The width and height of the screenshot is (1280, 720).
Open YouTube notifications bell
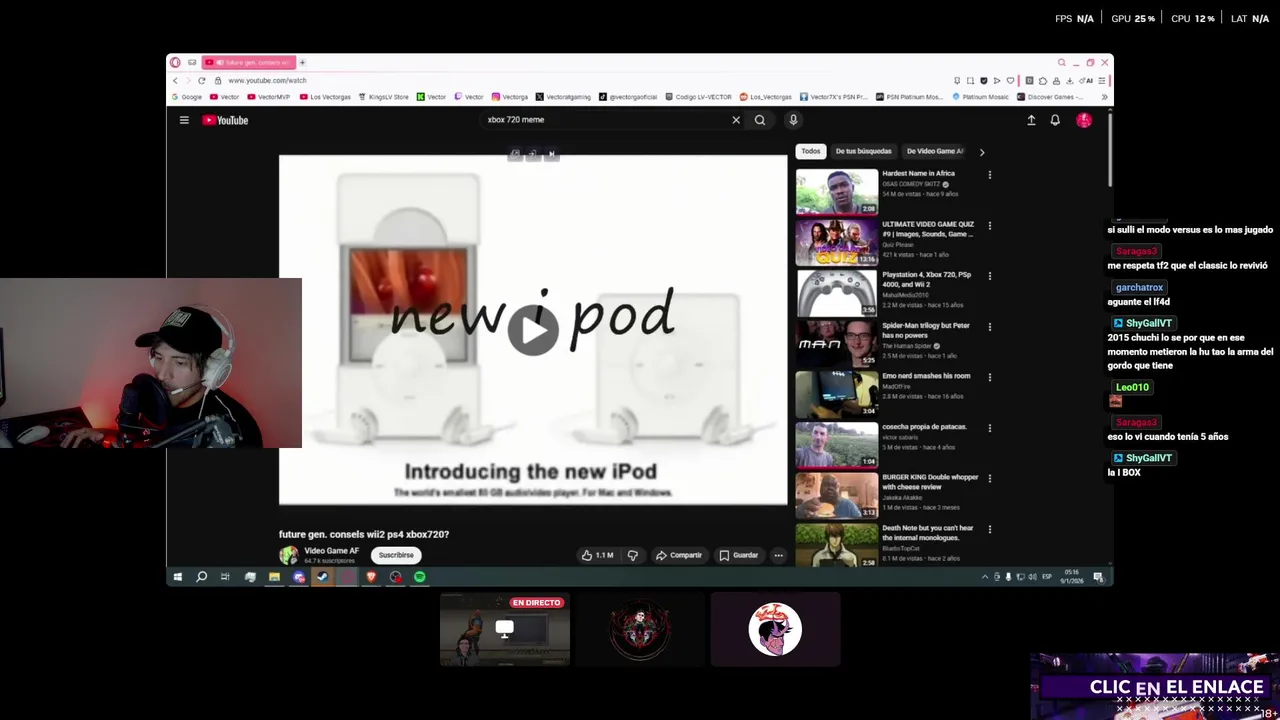(x=1055, y=120)
